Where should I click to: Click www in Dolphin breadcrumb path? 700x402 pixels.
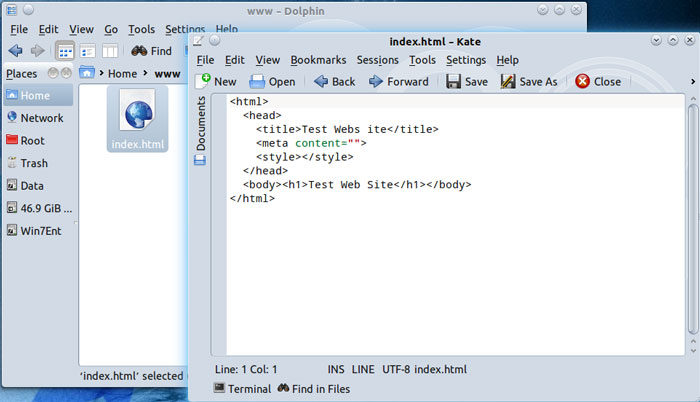pyautogui.click(x=167, y=74)
